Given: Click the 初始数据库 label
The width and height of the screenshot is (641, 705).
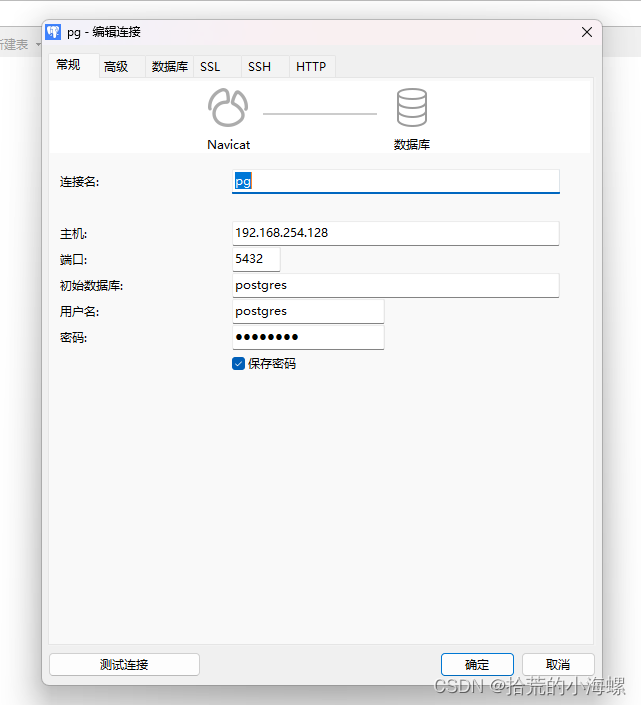Looking at the screenshot, I should (91, 286).
